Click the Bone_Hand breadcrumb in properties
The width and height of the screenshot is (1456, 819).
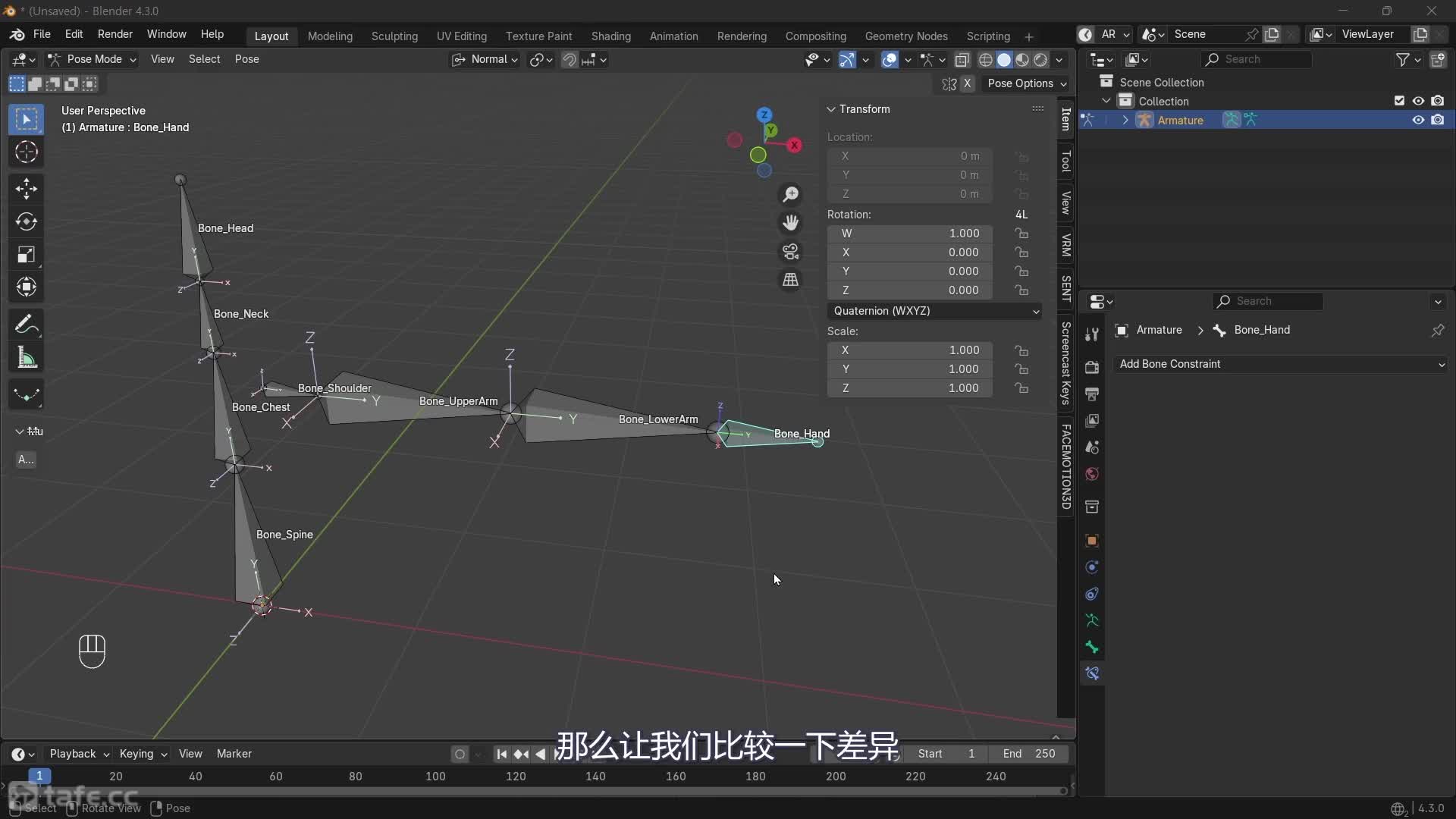tap(1263, 330)
